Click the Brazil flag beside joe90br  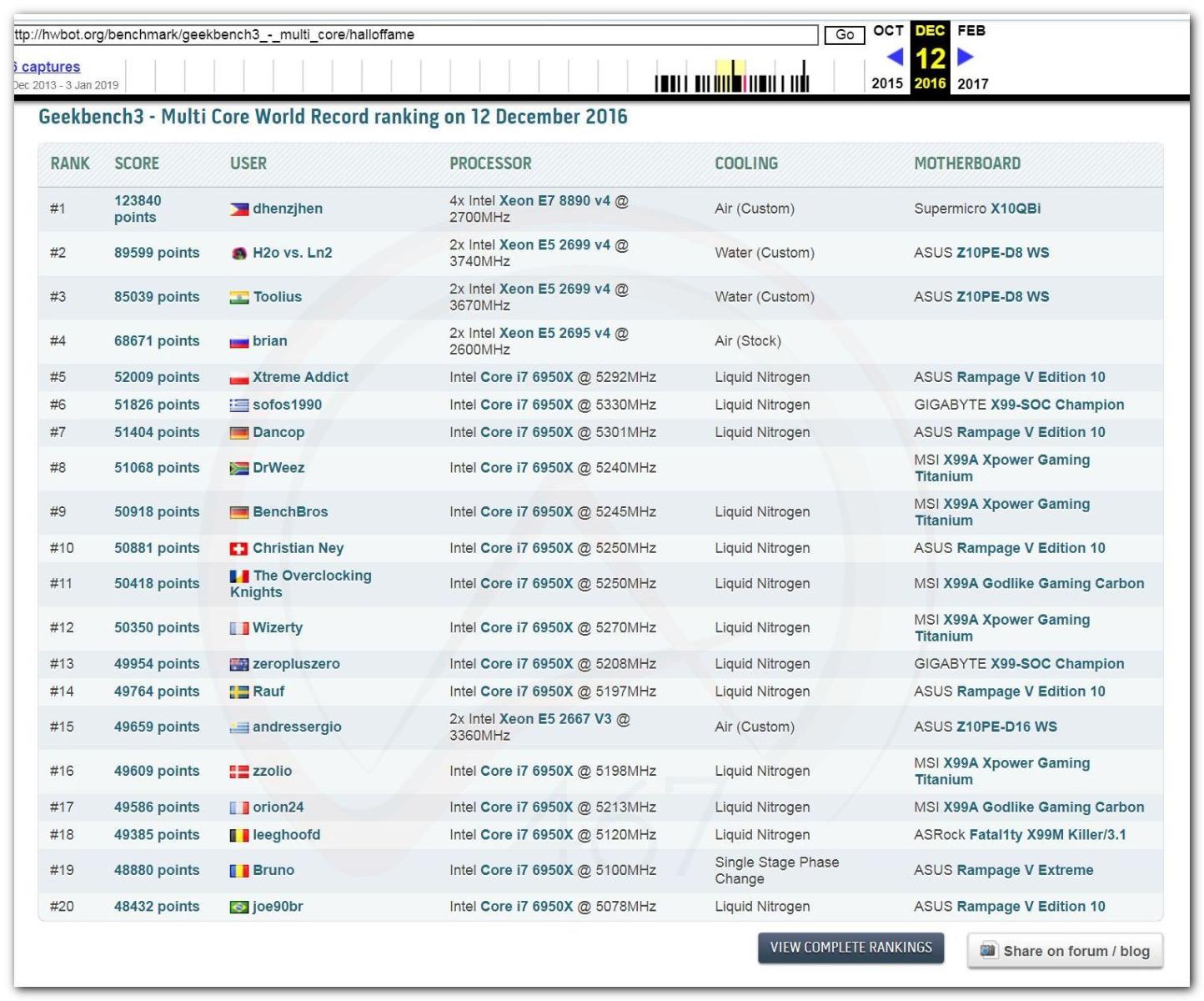[x=239, y=908]
